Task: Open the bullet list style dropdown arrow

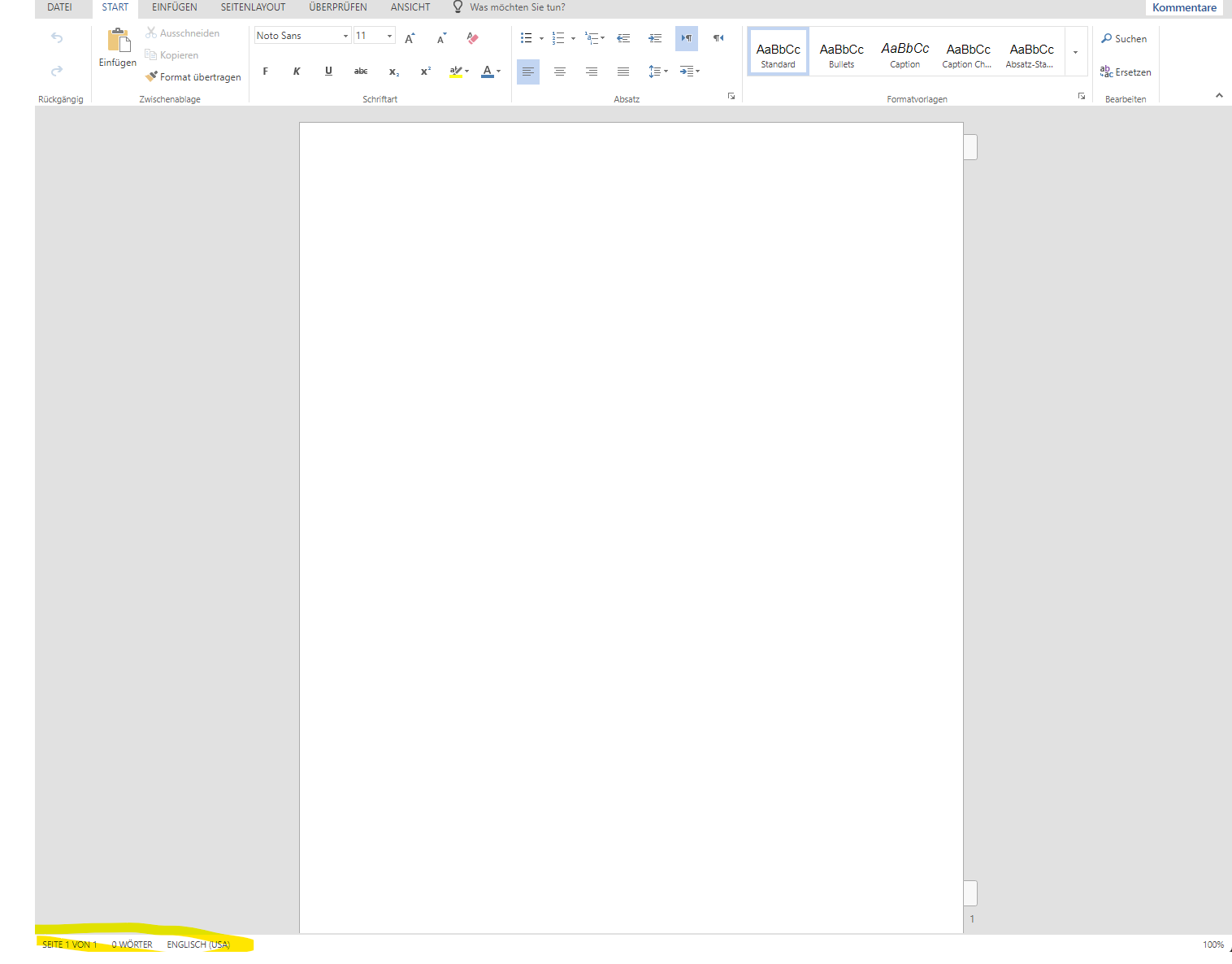Action: (x=541, y=38)
